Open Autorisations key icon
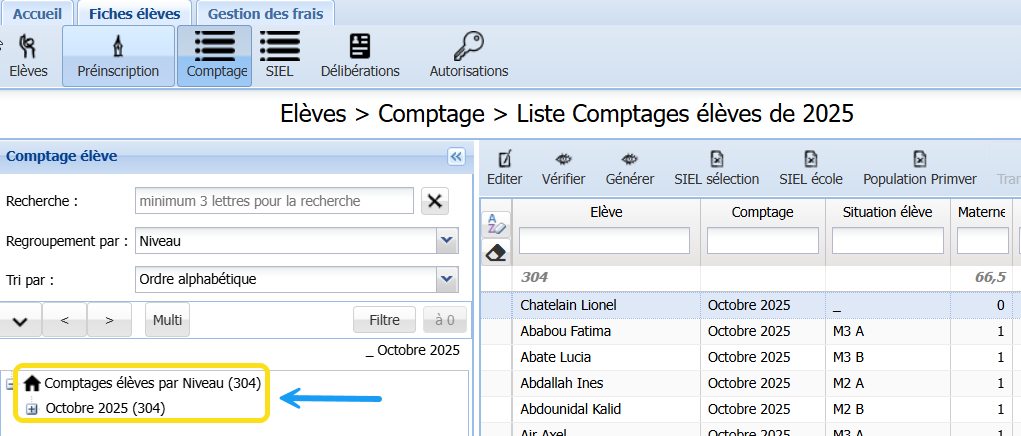Screen dimensions: 1021x436 tap(468, 56)
